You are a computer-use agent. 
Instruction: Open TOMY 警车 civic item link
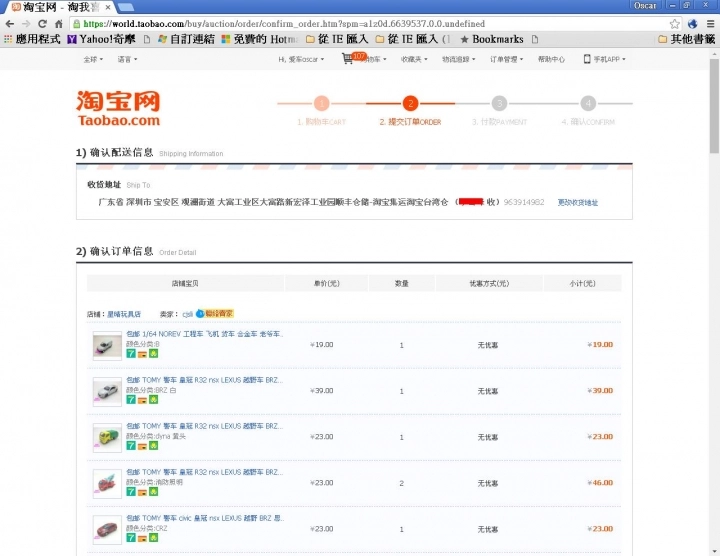click(x=205, y=518)
